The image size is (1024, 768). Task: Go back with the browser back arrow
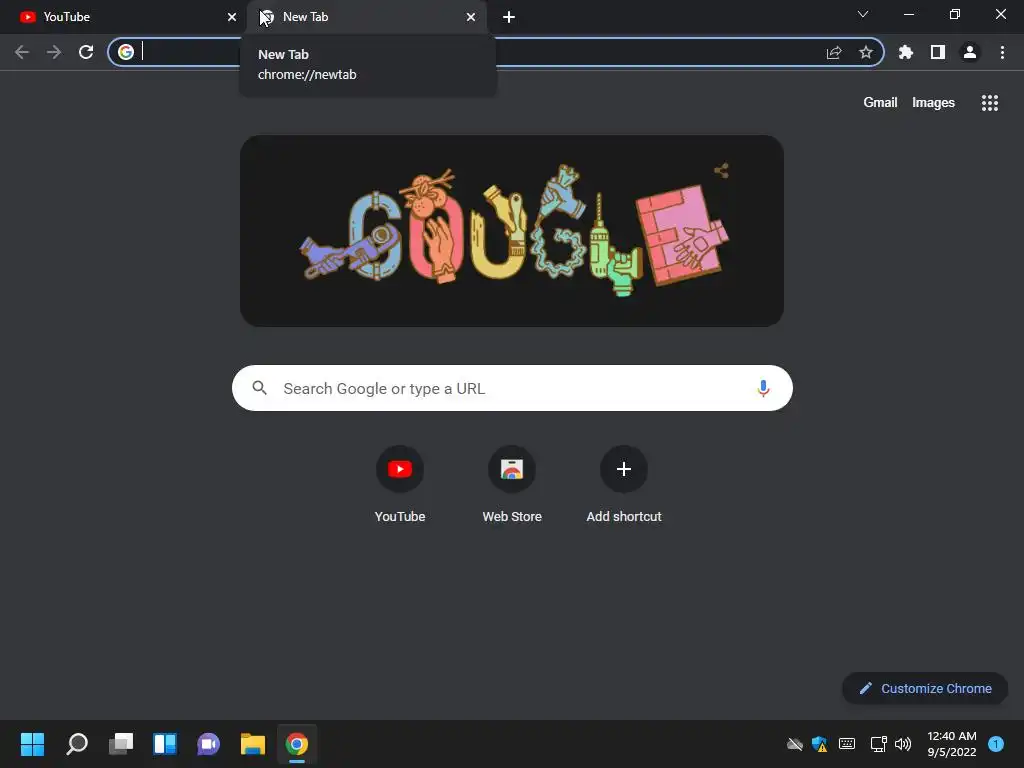(x=22, y=52)
